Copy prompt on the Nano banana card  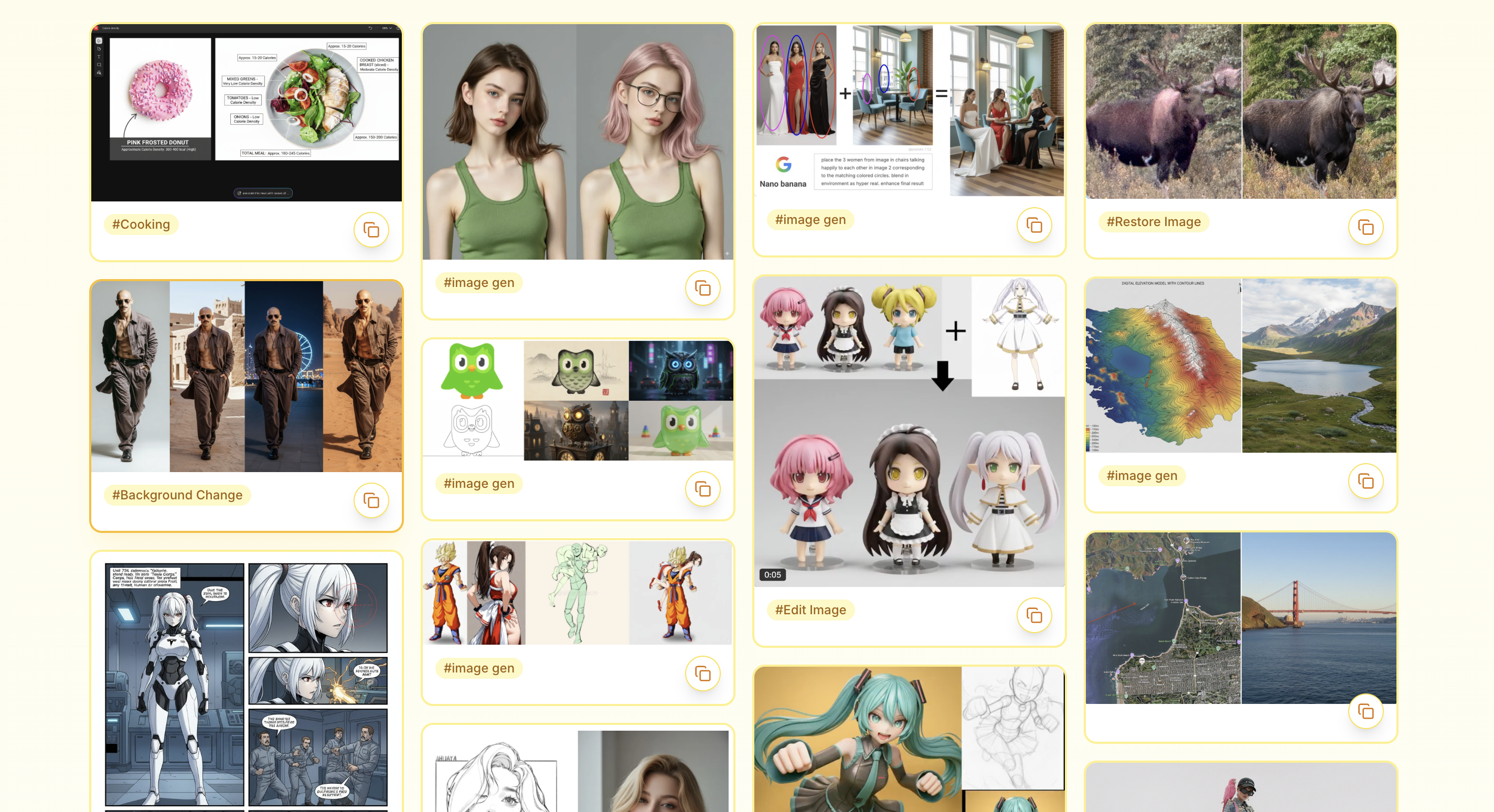(1034, 225)
